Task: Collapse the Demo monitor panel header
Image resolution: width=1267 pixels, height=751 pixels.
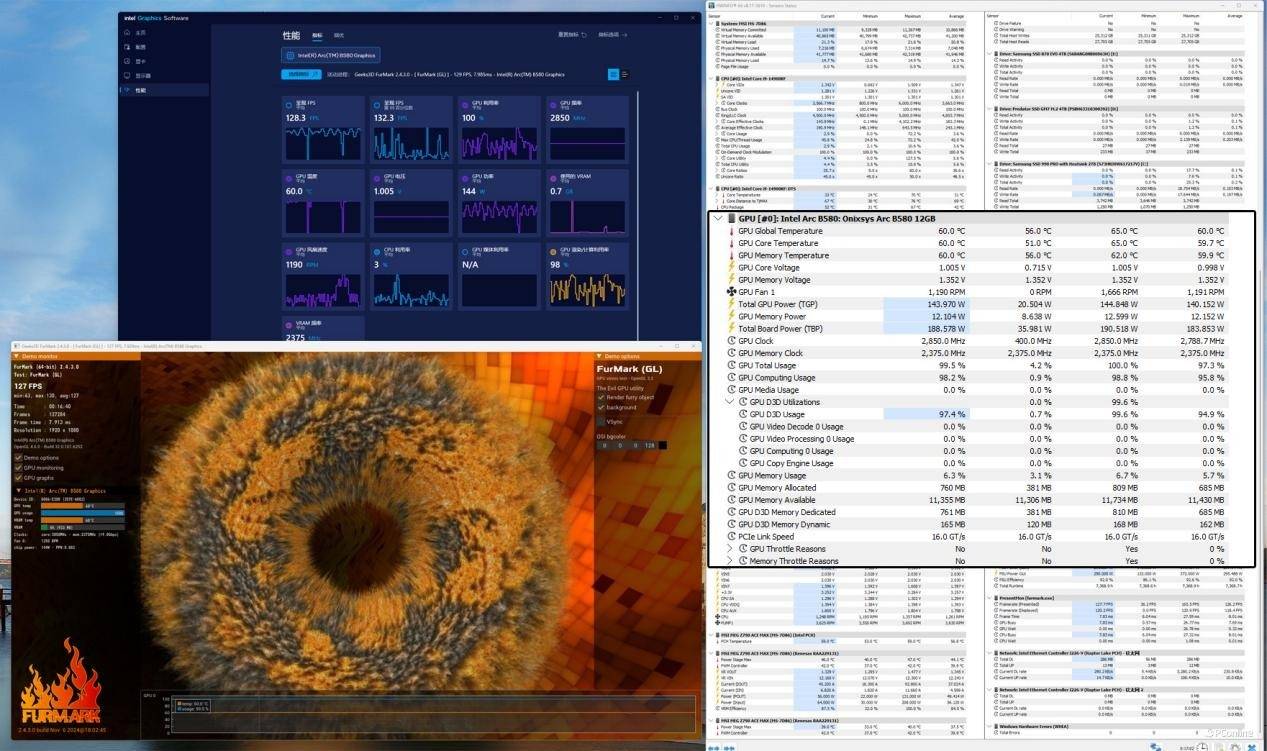Action: pyautogui.click(x=16, y=355)
